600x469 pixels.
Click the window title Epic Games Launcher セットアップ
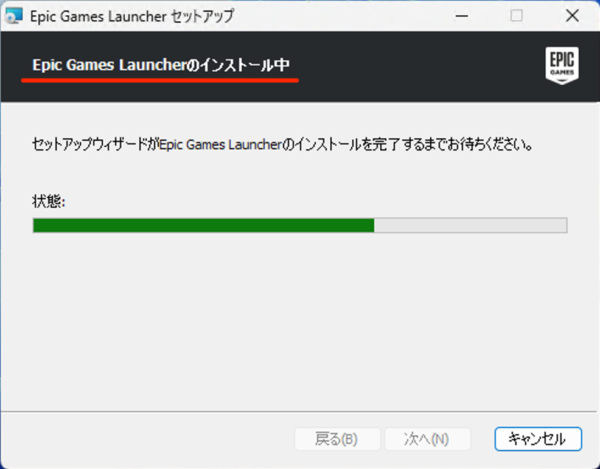pyautogui.click(x=132, y=16)
